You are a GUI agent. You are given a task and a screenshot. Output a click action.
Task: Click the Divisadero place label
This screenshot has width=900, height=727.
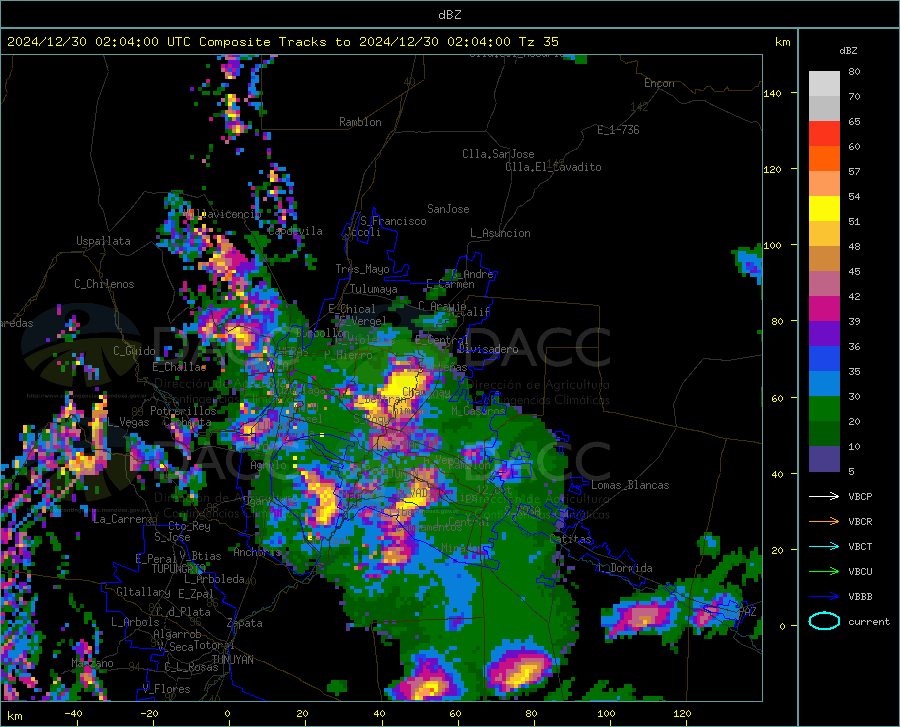click(488, 349)
